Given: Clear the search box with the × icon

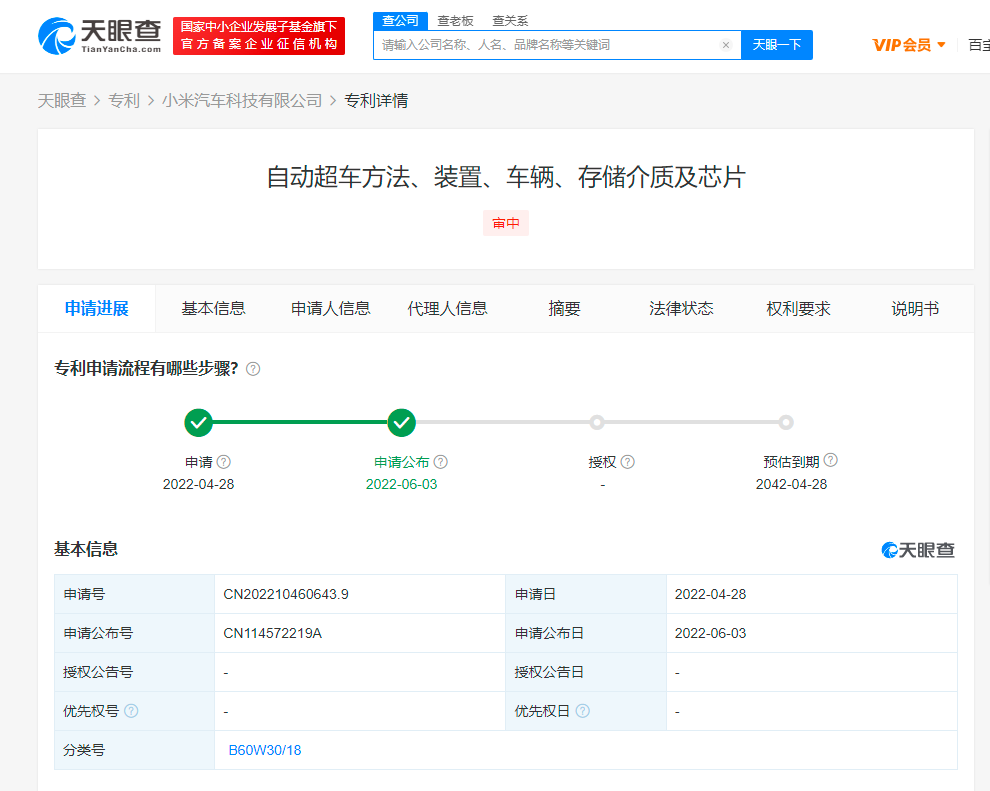Looking at the screenshot, I should (x=726, y=45).
